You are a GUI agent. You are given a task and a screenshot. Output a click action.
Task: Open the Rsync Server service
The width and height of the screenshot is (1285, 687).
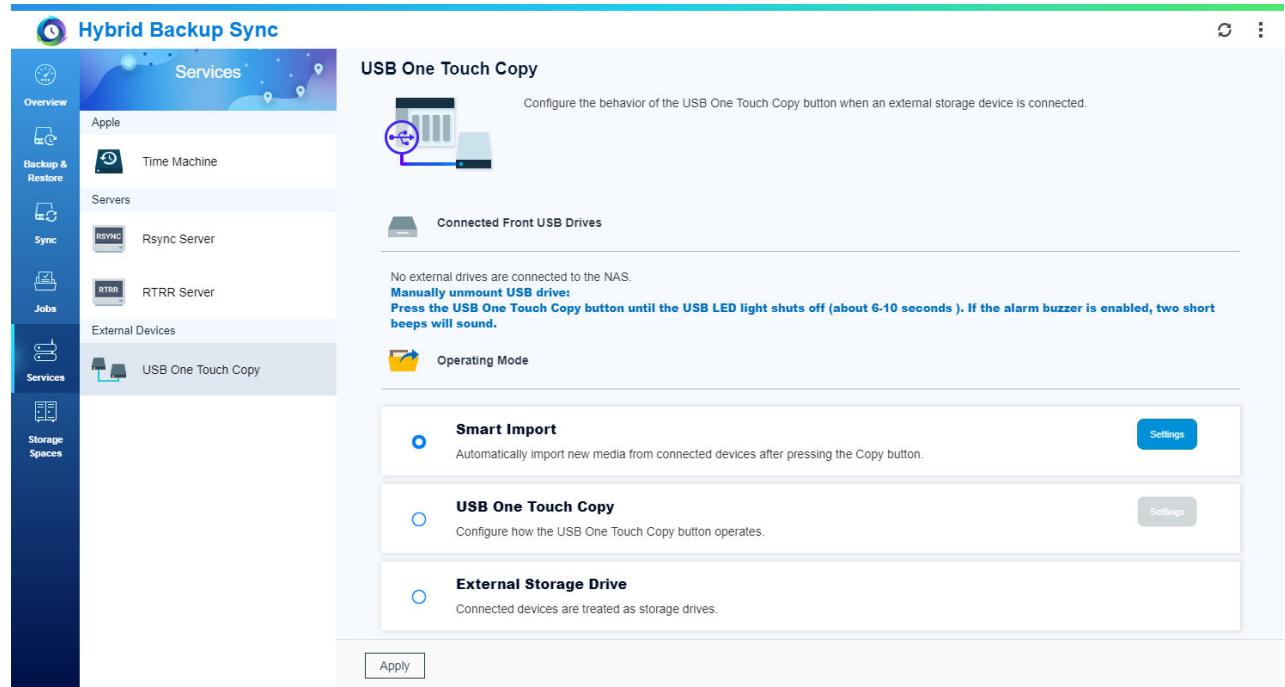(207, 238)
